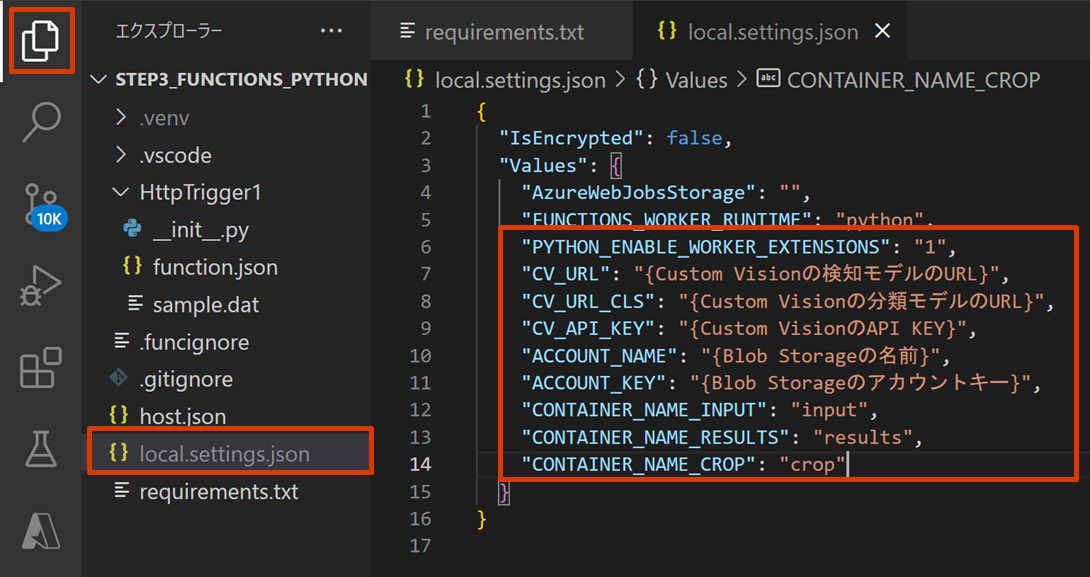This screenshot has width=1090, height=577.
Task: Close the local.settings.json tab
Action: 882,31
